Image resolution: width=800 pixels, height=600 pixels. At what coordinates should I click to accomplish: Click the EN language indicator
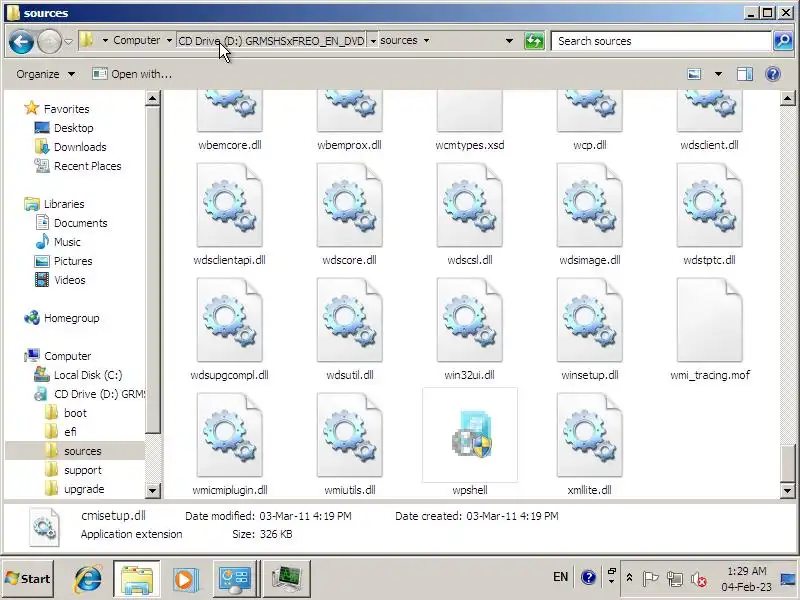(x=560, y=577)
